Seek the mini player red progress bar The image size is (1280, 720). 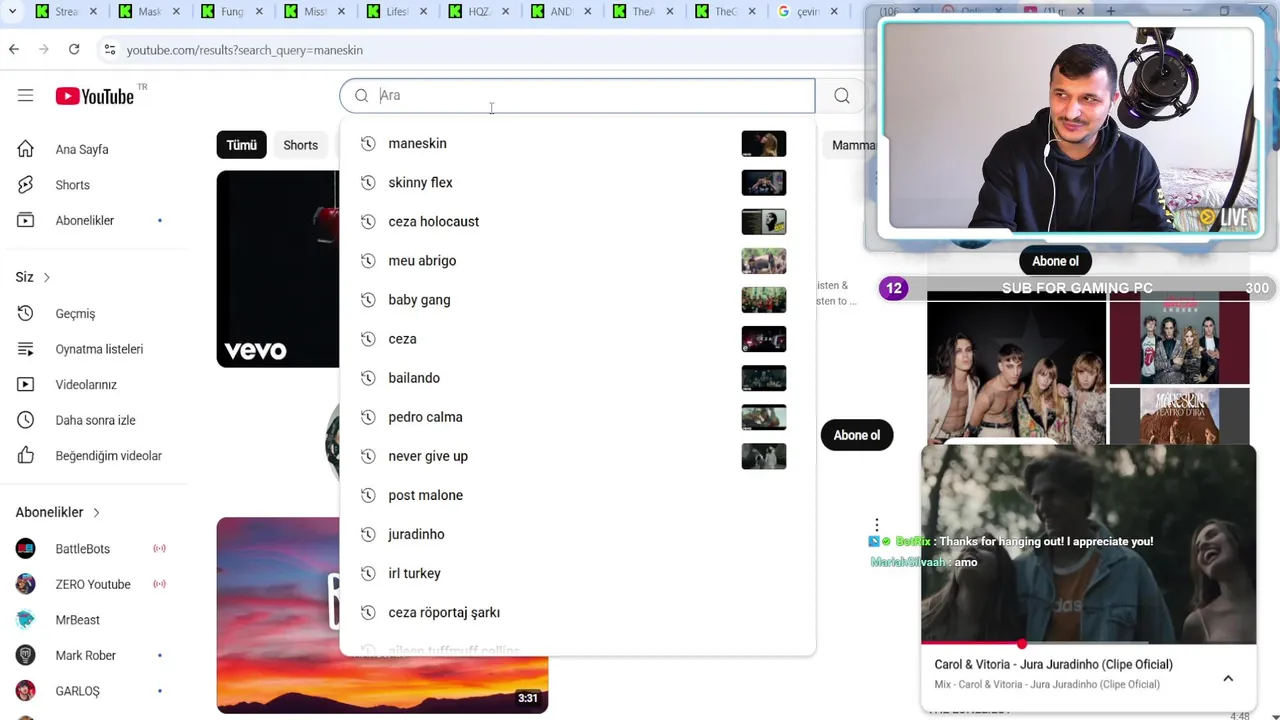coord(1088,644)
